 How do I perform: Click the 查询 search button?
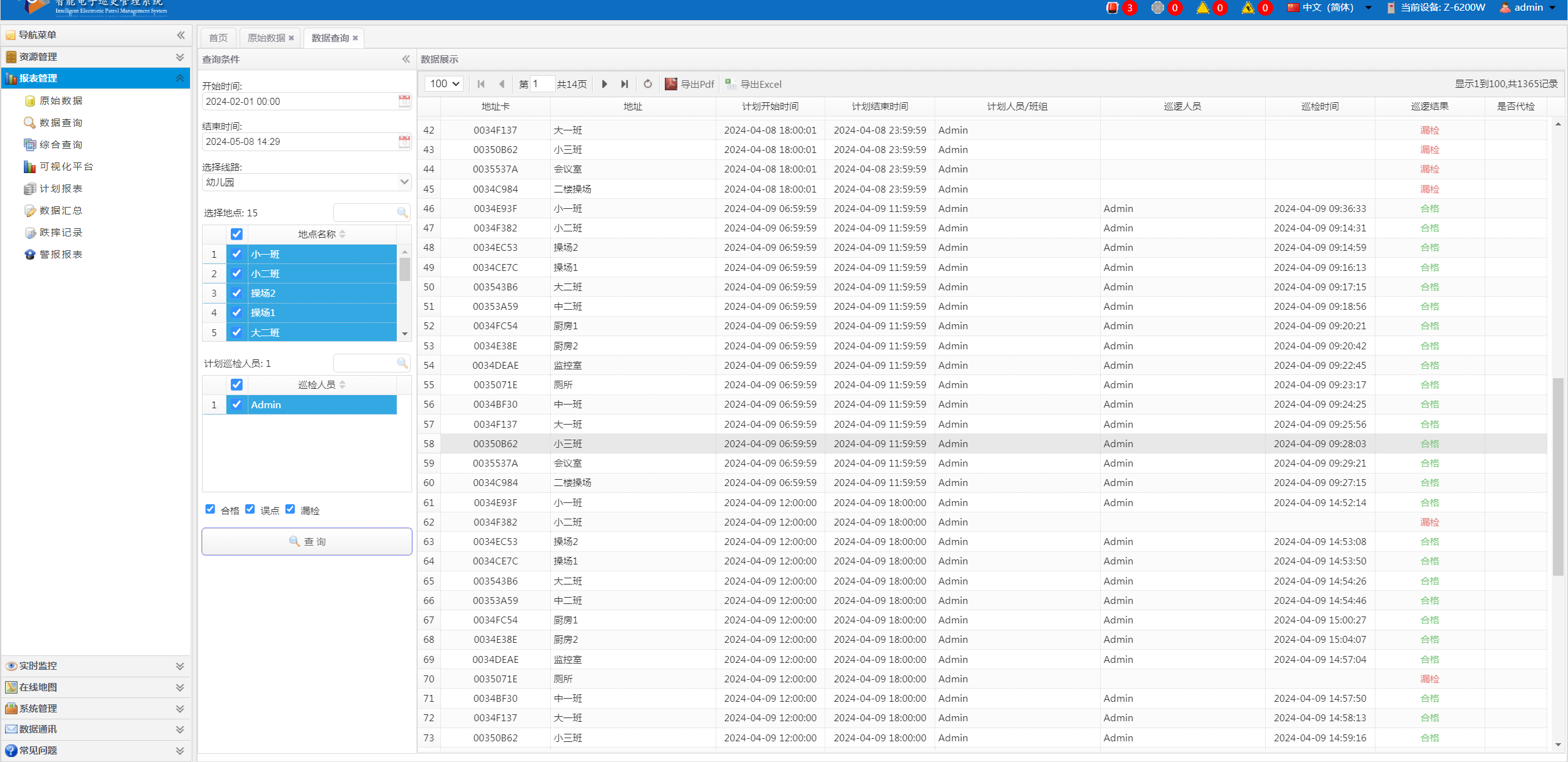(307, 541)
